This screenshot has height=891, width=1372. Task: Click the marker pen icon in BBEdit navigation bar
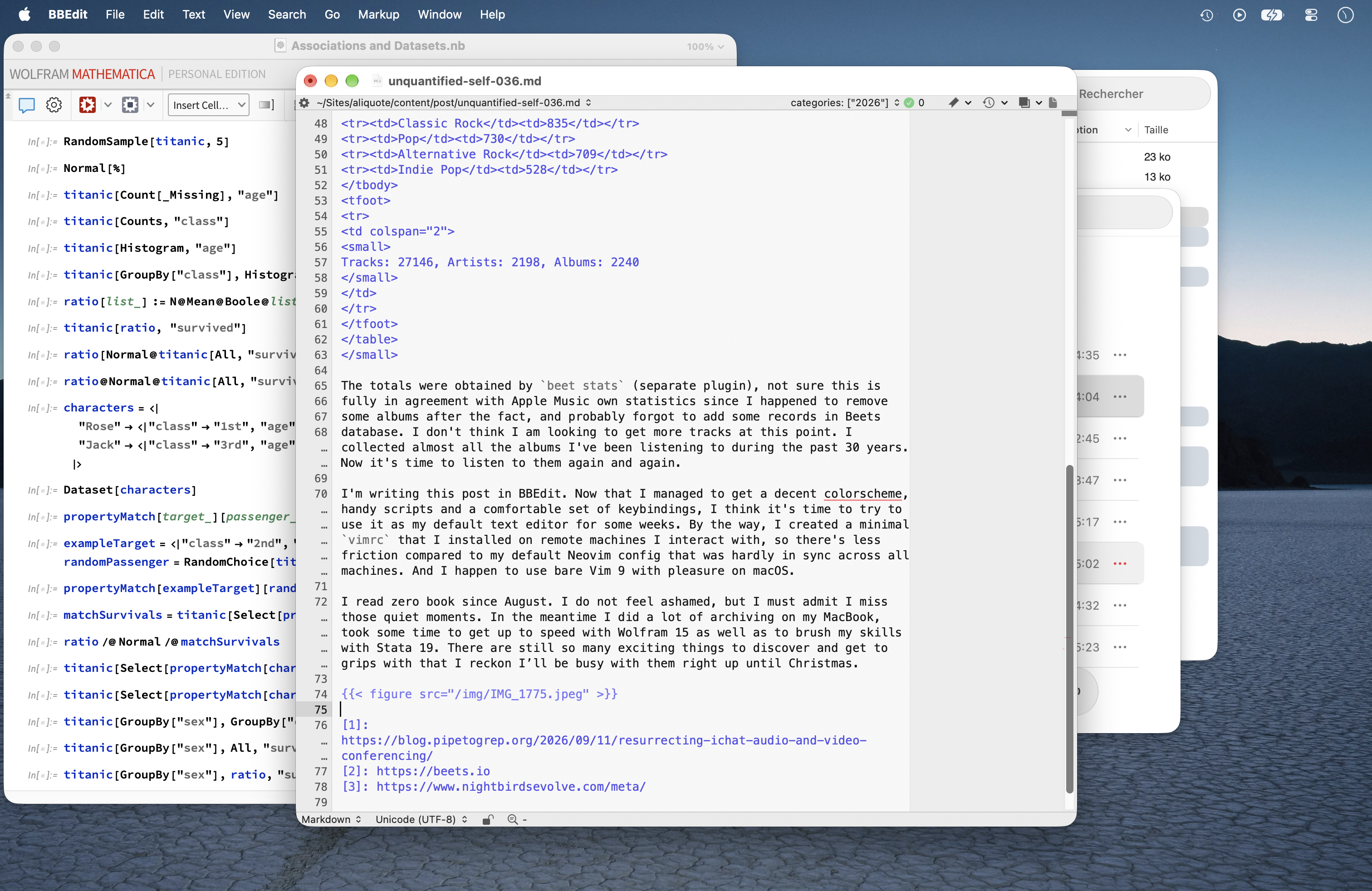(954, 103)
